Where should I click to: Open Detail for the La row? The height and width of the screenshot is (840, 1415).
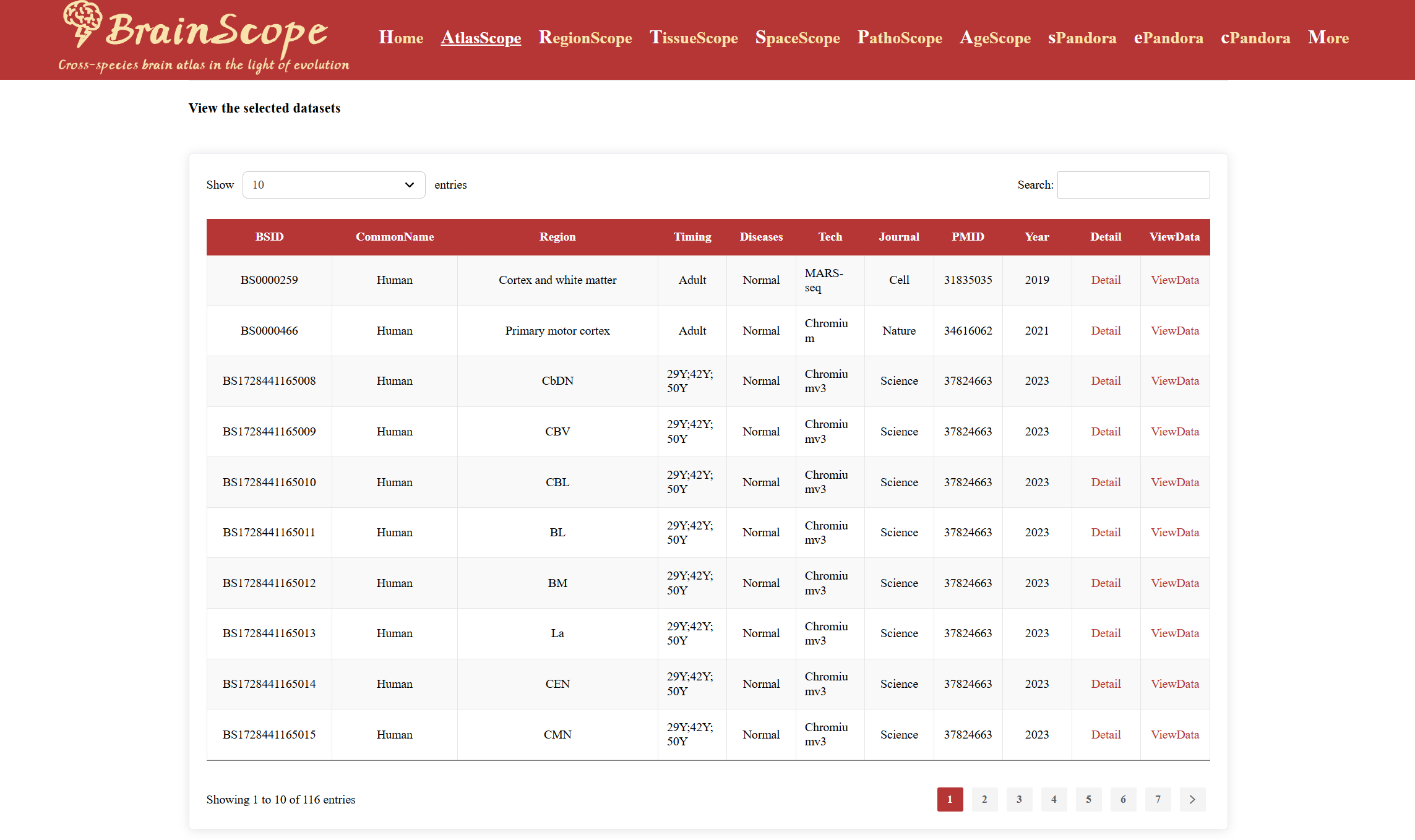(1106, 633)
